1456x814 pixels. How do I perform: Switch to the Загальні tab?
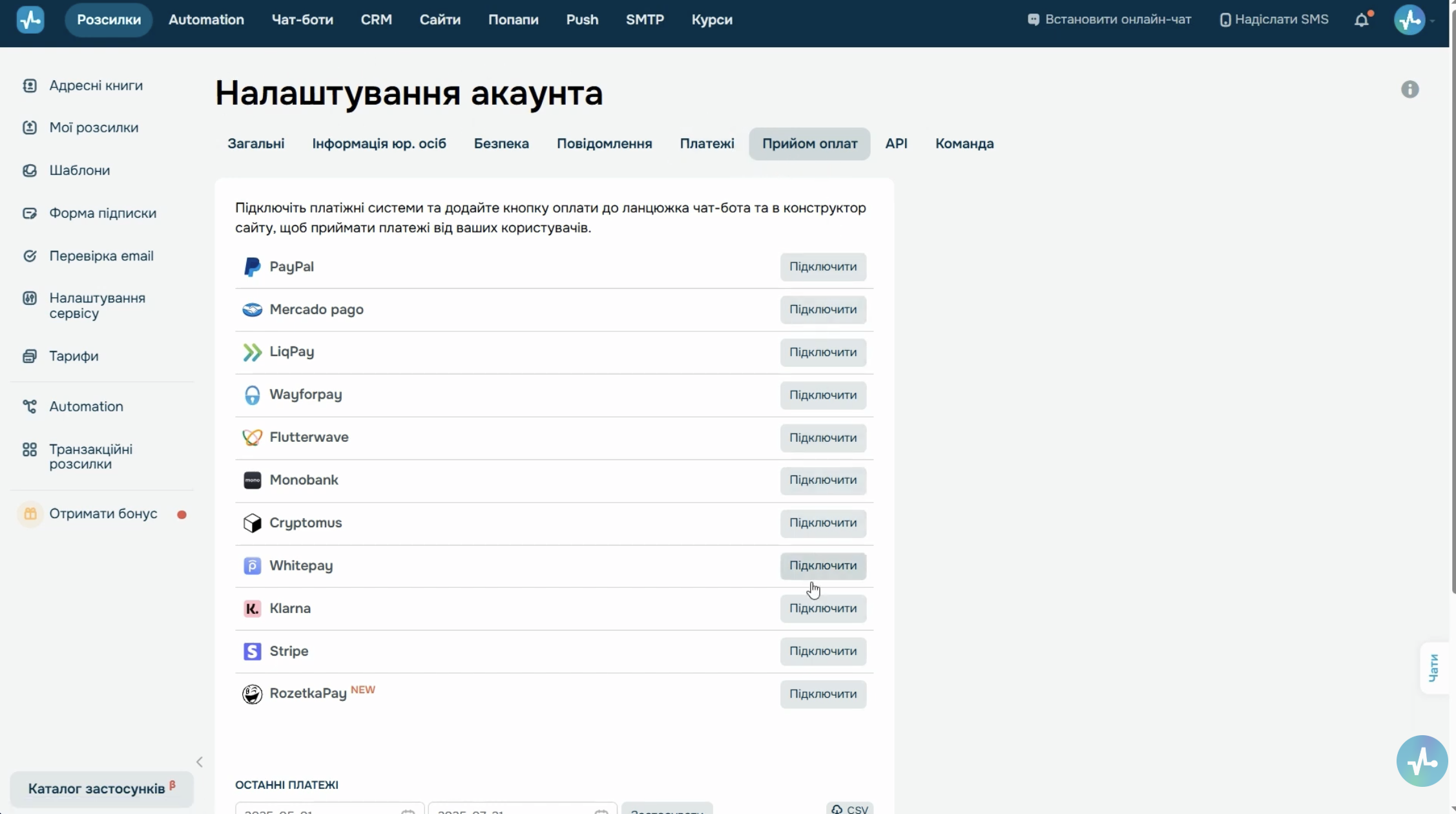pos(256,143)
